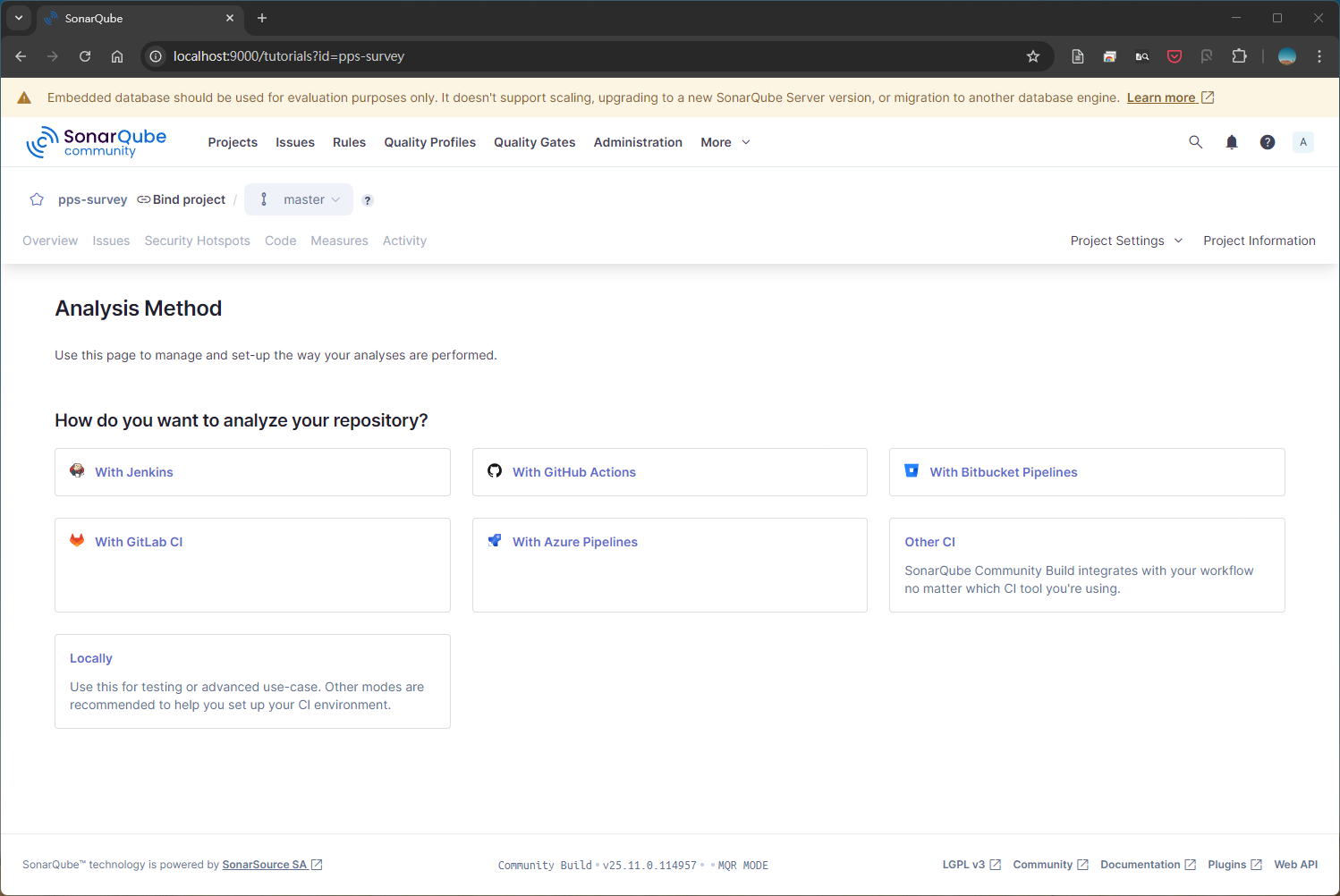Bookmark this page with the star icon
Viewport: 1340px width, 896px height.
1033,56
